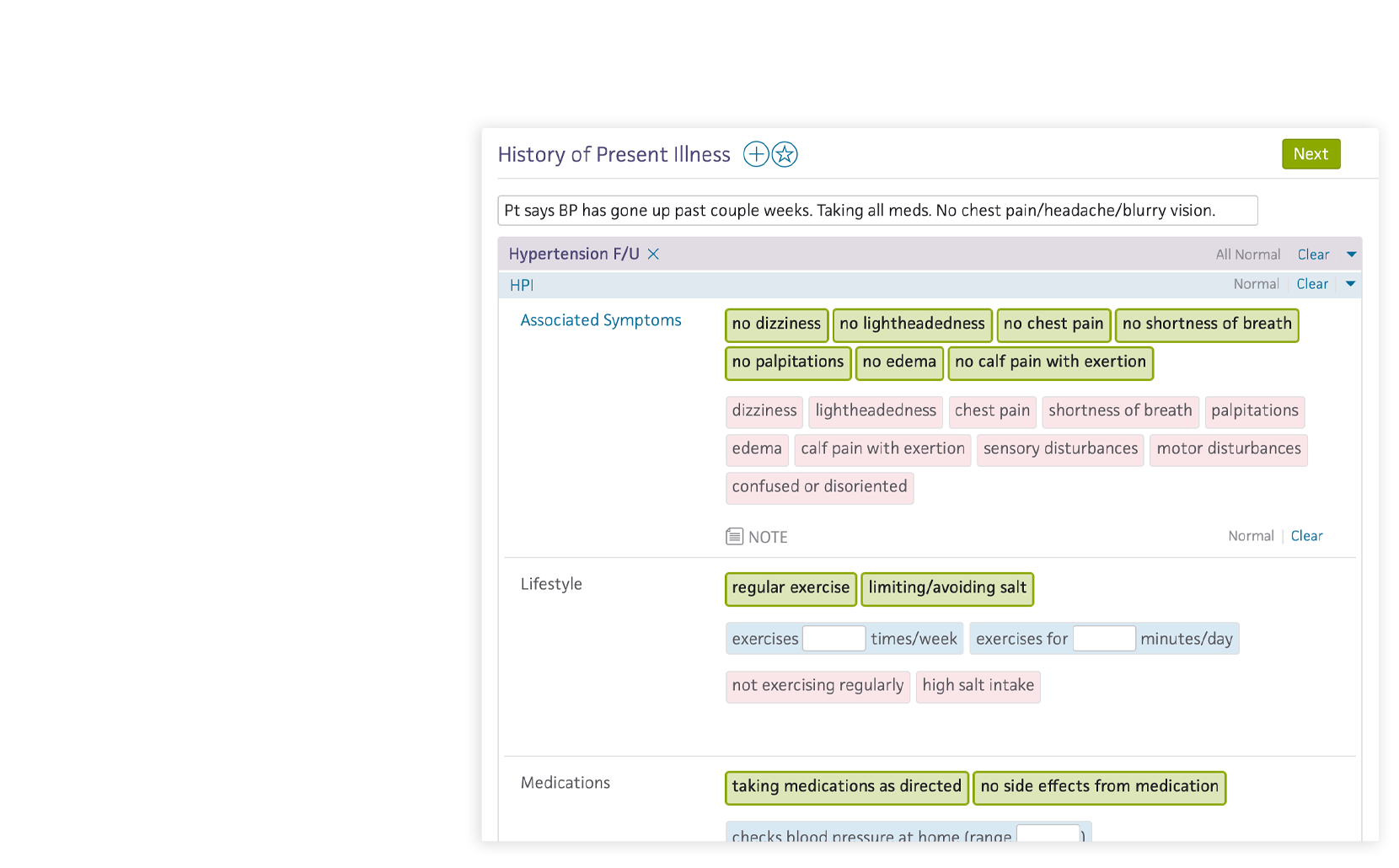1399x868 pixels.
Task: Select 'sensory disturbances' chip
Action: click(x=1060, y=449)
